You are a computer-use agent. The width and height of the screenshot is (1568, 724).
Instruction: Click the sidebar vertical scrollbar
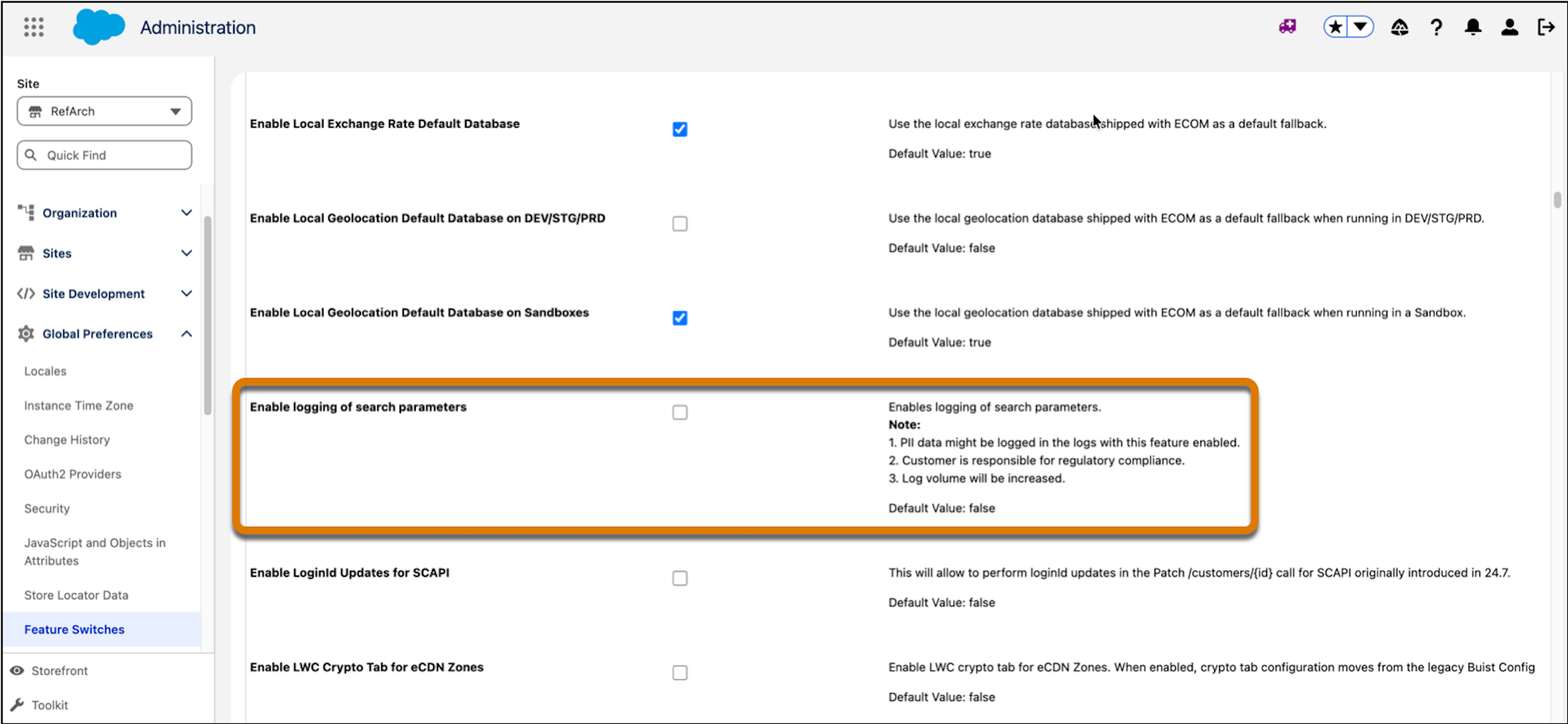pos(207,315)
